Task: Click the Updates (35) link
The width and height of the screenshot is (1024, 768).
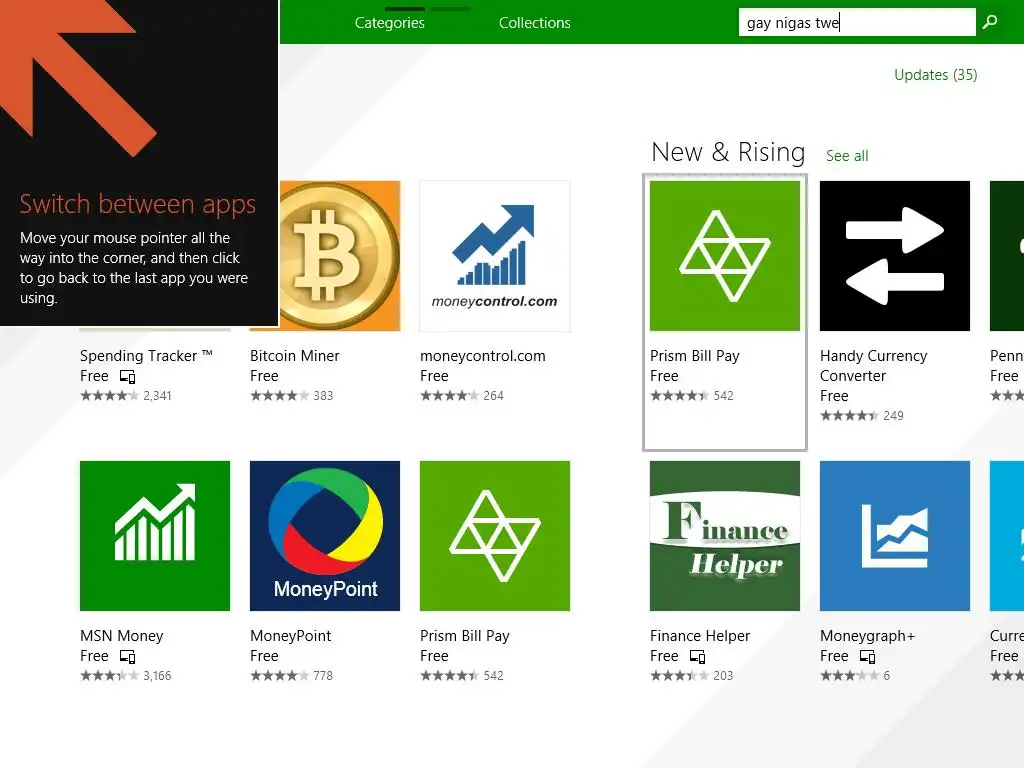Action: (936, 75)
